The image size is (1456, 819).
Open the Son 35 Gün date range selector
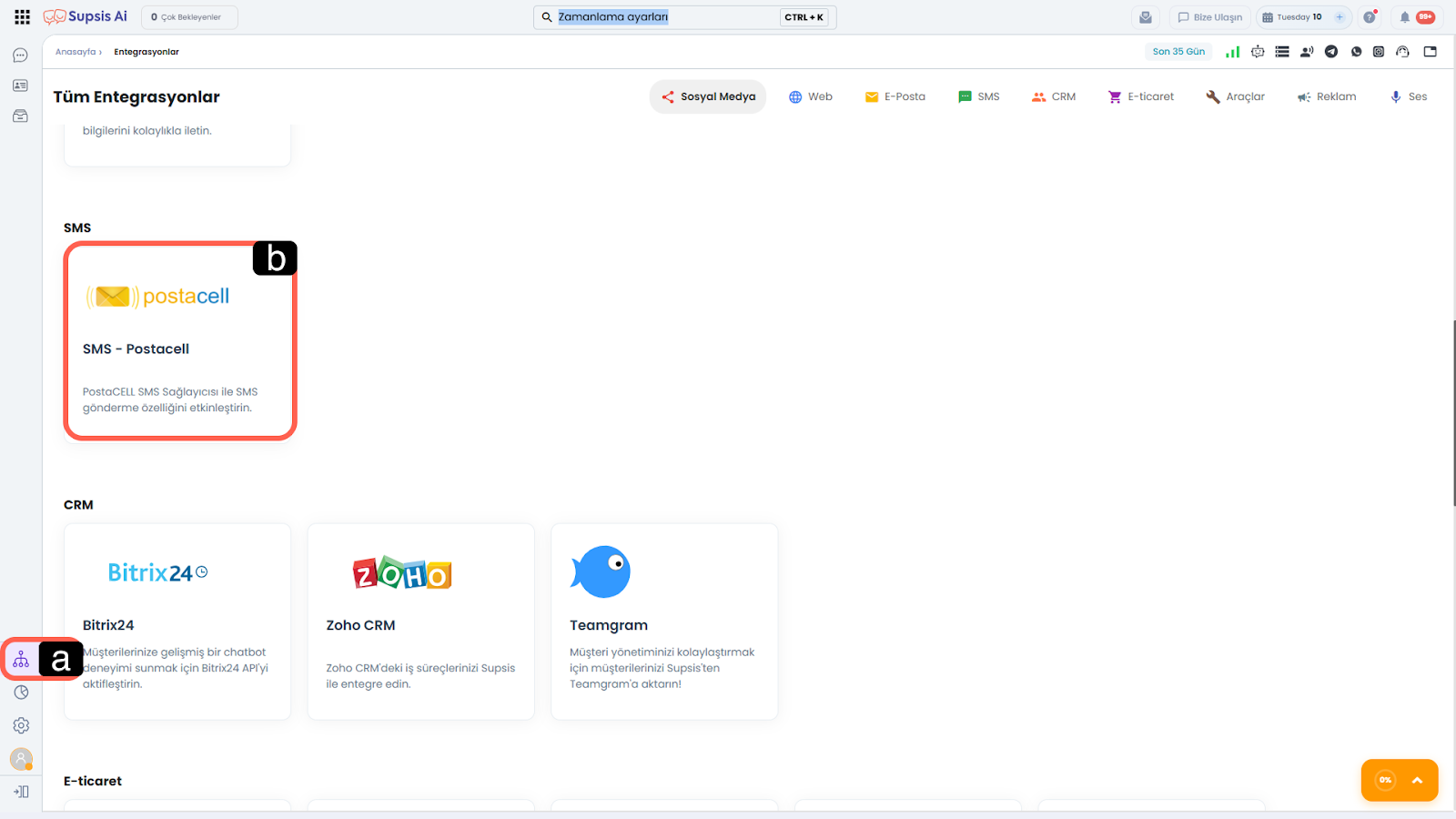pos(1178,52)
